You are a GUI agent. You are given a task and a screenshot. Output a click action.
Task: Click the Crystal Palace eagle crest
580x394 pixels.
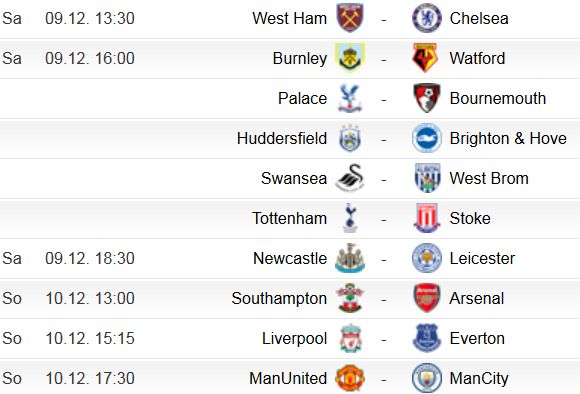click(x=350, y=98)
